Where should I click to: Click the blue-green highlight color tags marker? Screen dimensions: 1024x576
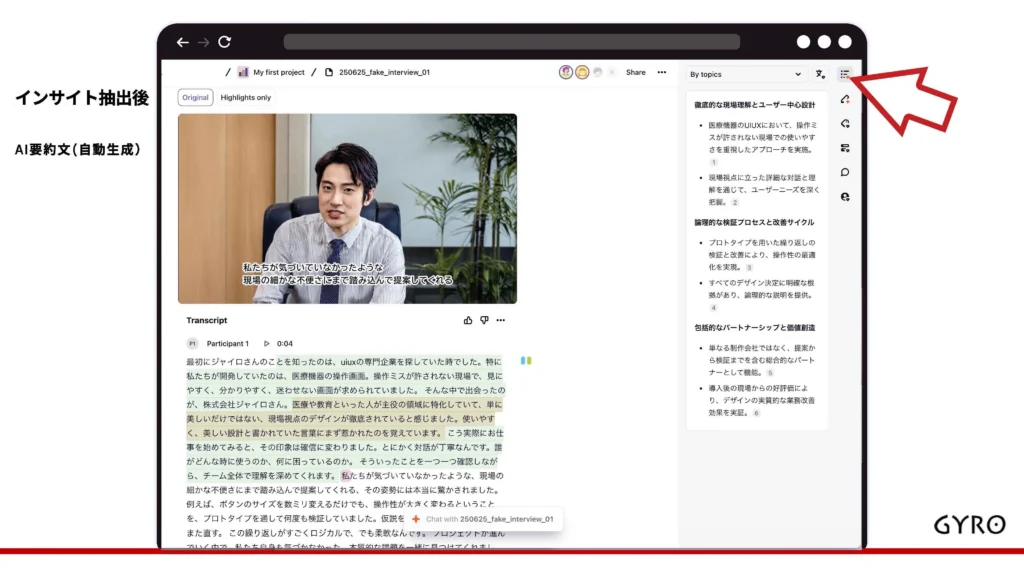526,360
